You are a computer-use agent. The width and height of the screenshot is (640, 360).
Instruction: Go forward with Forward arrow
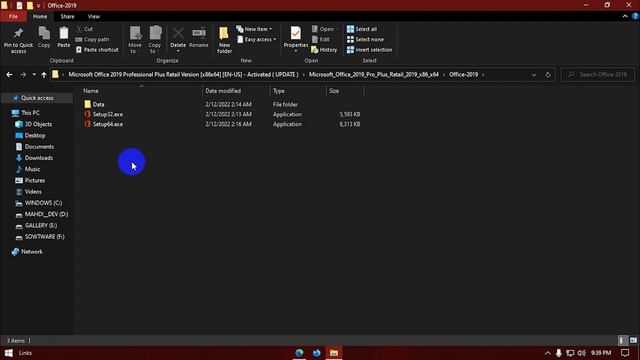[x=23, y=75]
